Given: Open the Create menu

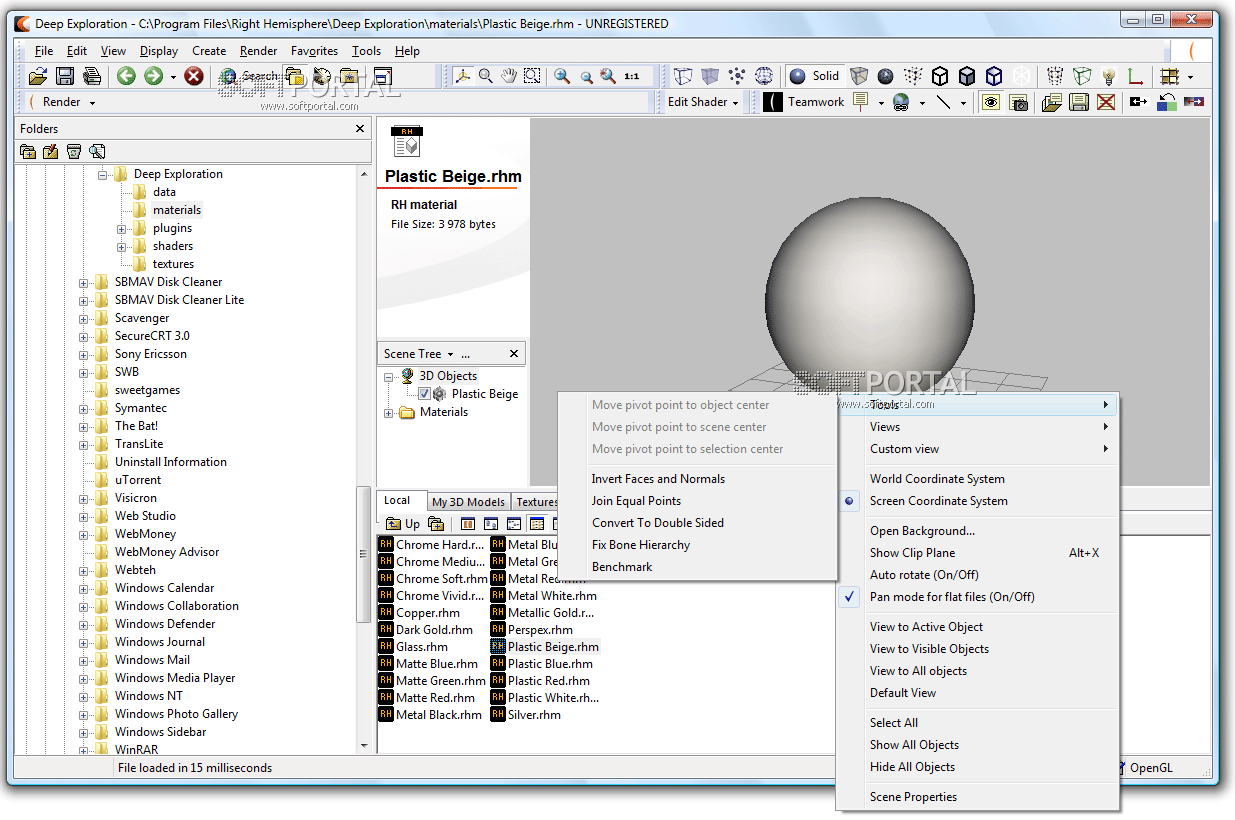Looking at the screenshot, I should coord(209,51).
